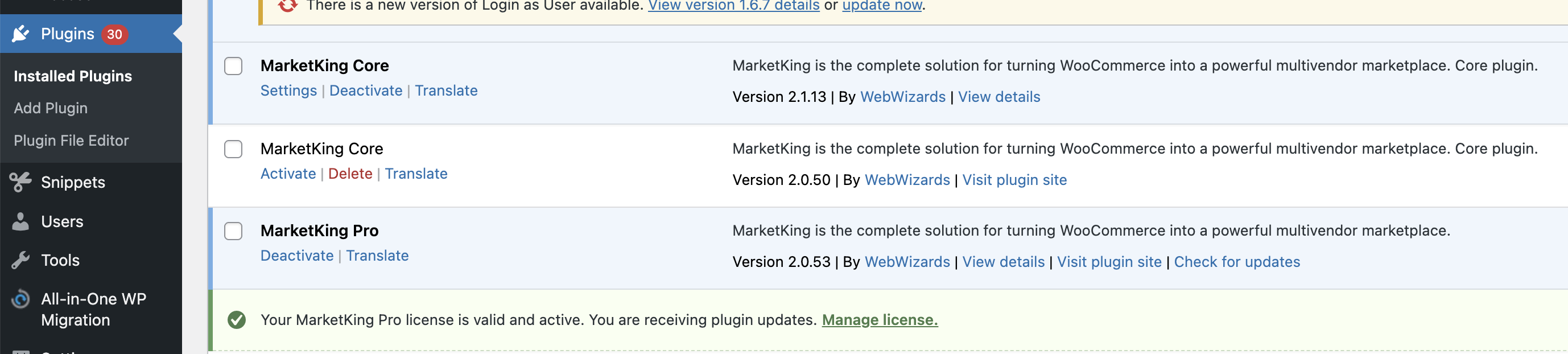Open Plugin File Editor from sidebar
Viewport: 1568px width, 354px height.
point(71,141)
